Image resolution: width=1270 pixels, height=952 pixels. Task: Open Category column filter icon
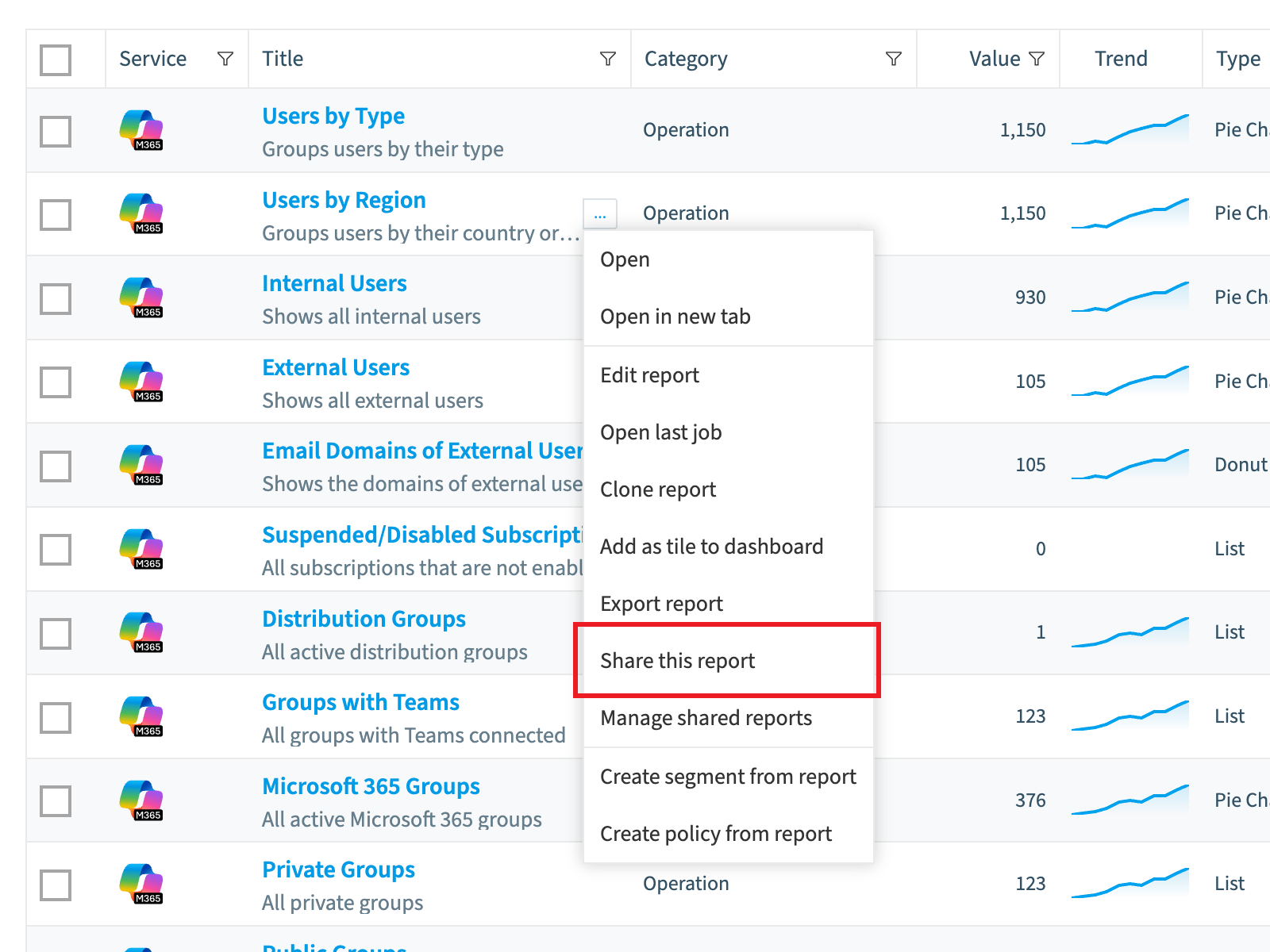(x=894, y=59)
